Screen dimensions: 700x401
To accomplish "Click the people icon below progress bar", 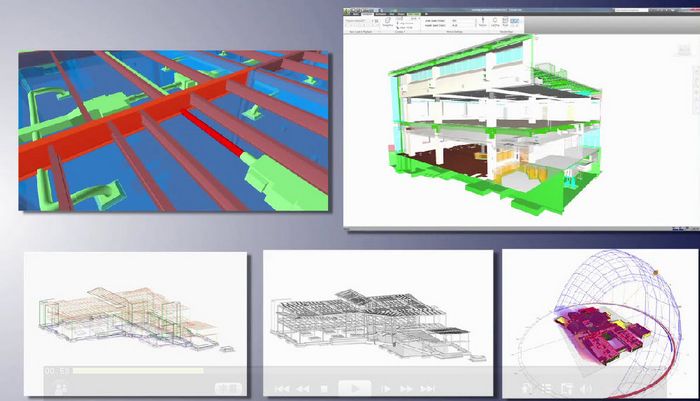I will 61,388.
